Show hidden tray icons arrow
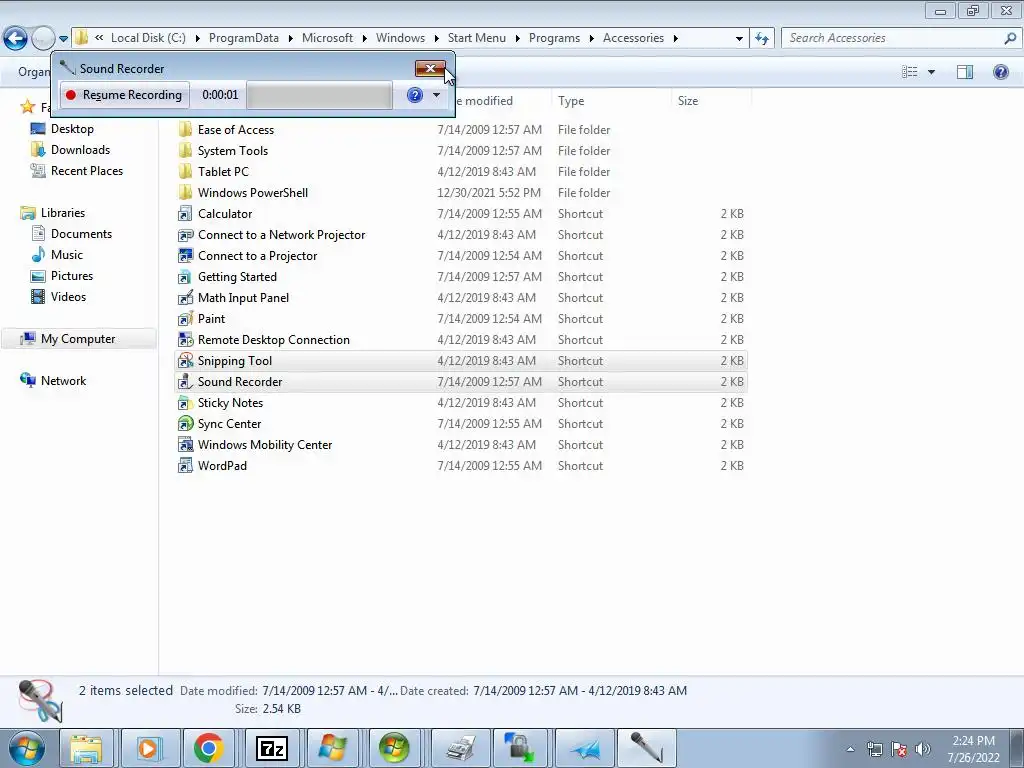The image size is (1024, 768). click(x=850, y=749)
